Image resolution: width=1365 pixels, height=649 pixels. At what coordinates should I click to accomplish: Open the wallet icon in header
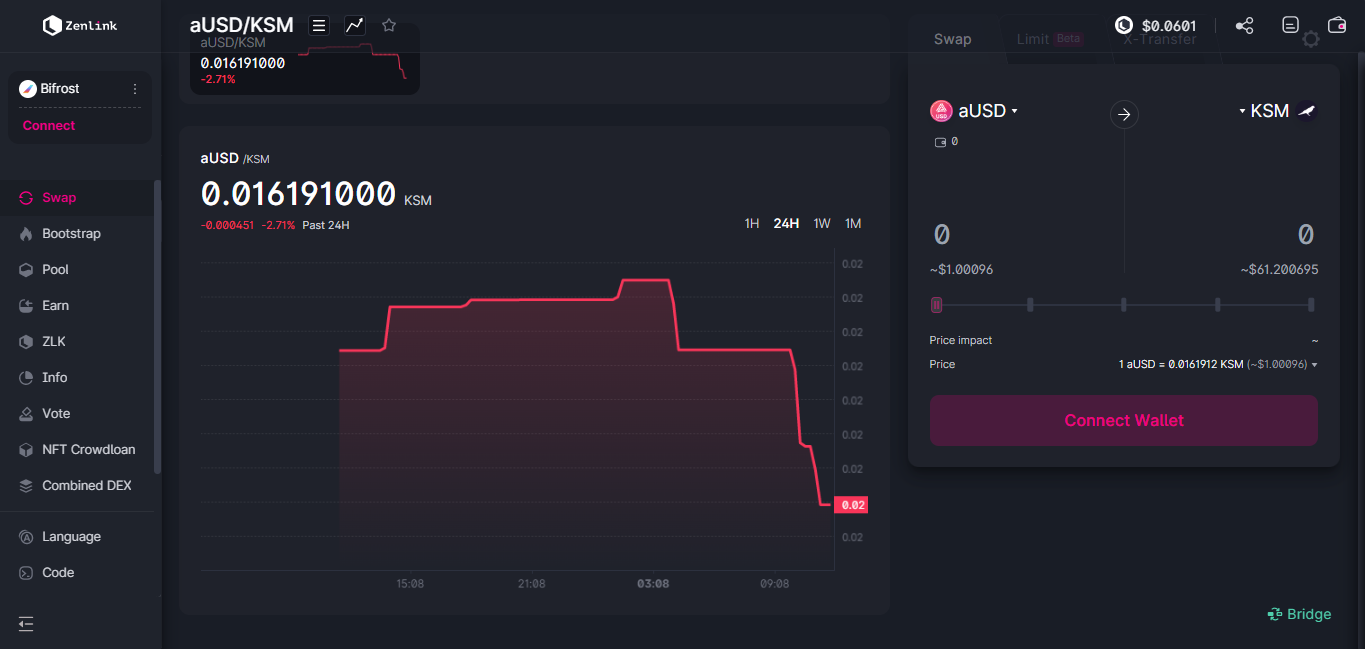point(1336,25)
